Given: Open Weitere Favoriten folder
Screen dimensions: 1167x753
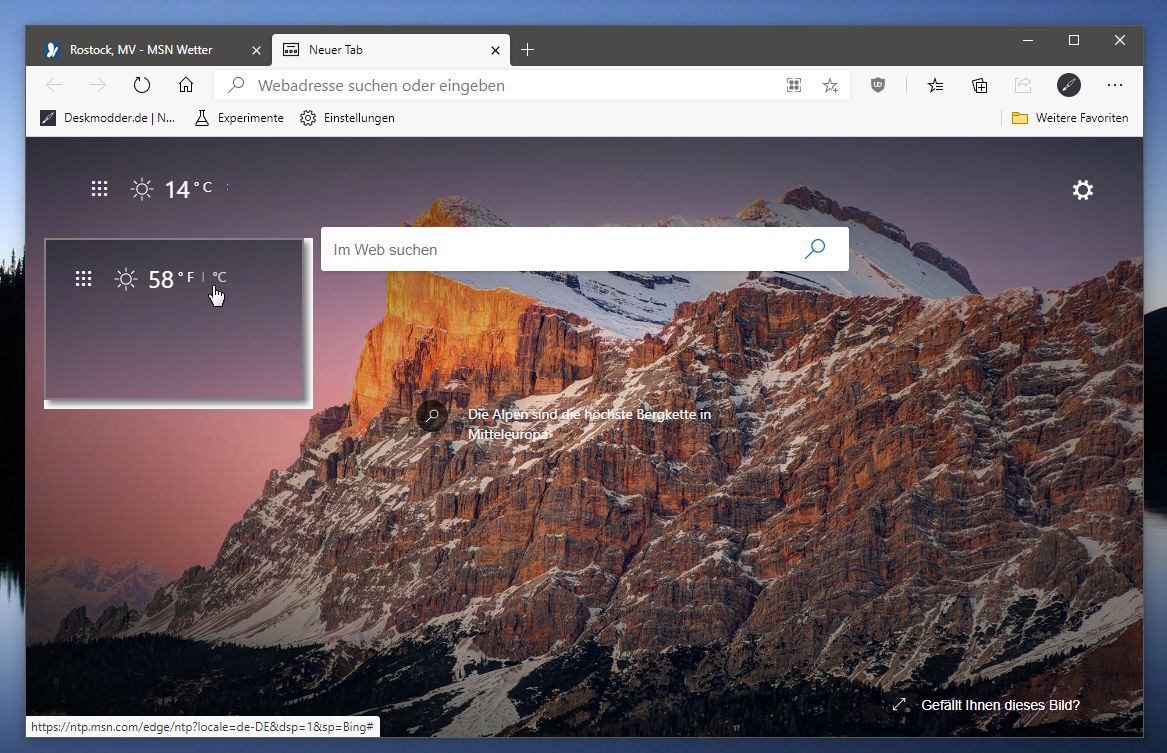Looking at the screenshot, I should (1070, 118).
